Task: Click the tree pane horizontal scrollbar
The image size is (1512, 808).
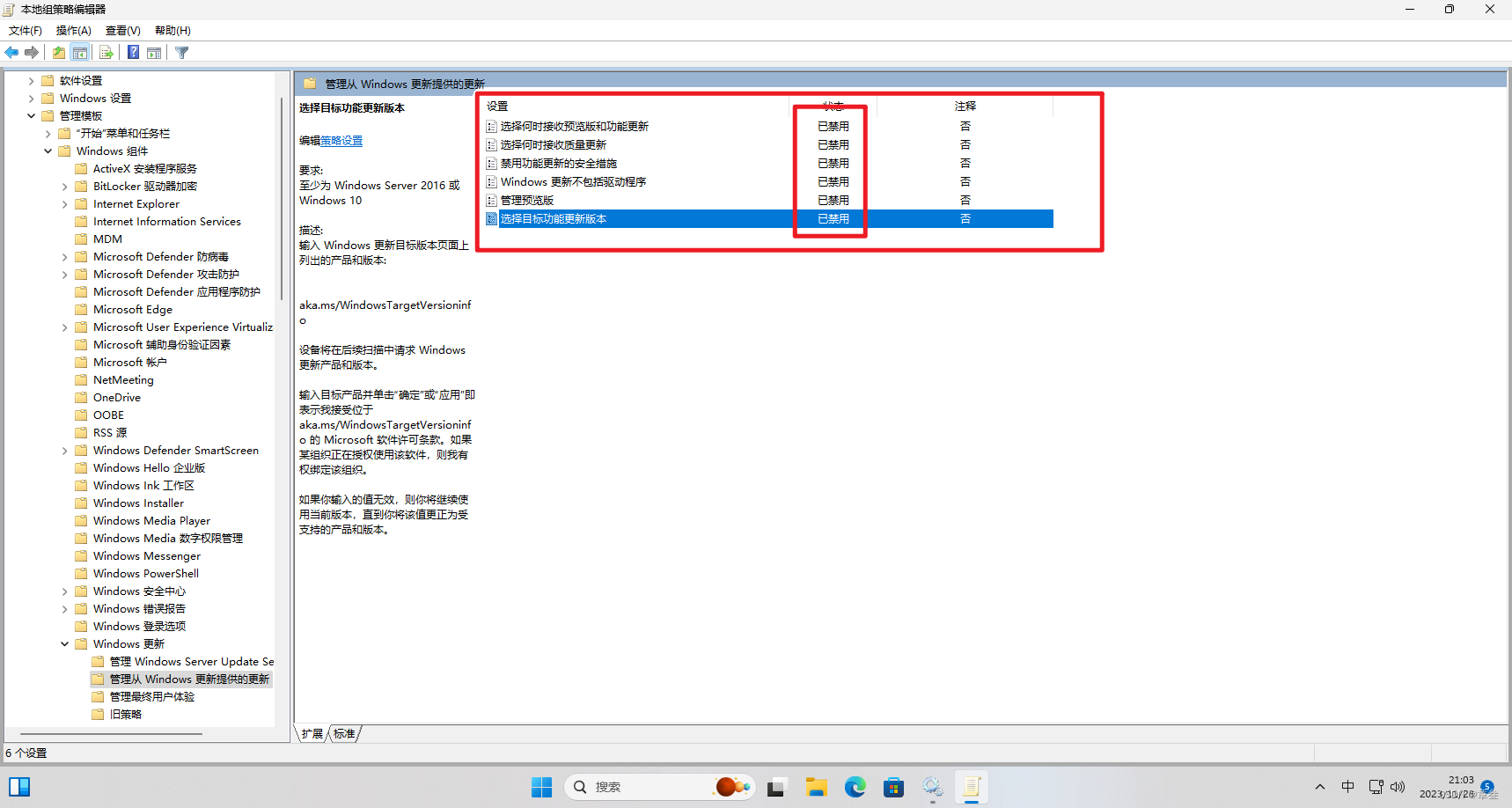Action: pyautogui.click(x=112, y=734)
